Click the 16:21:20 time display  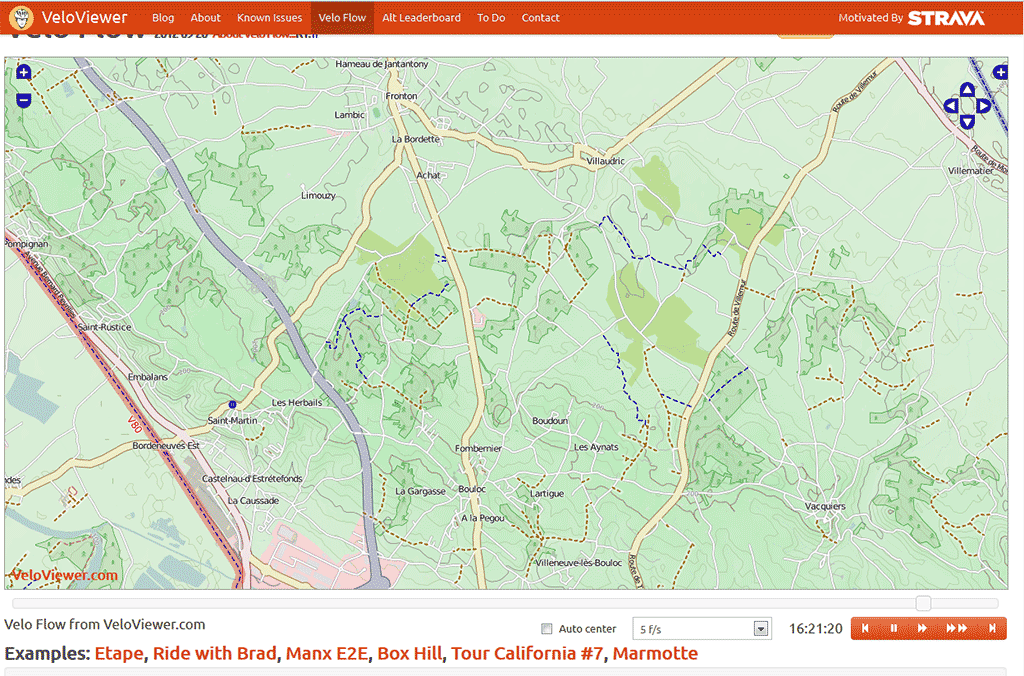pyautogui.click(x=816, y=628)
